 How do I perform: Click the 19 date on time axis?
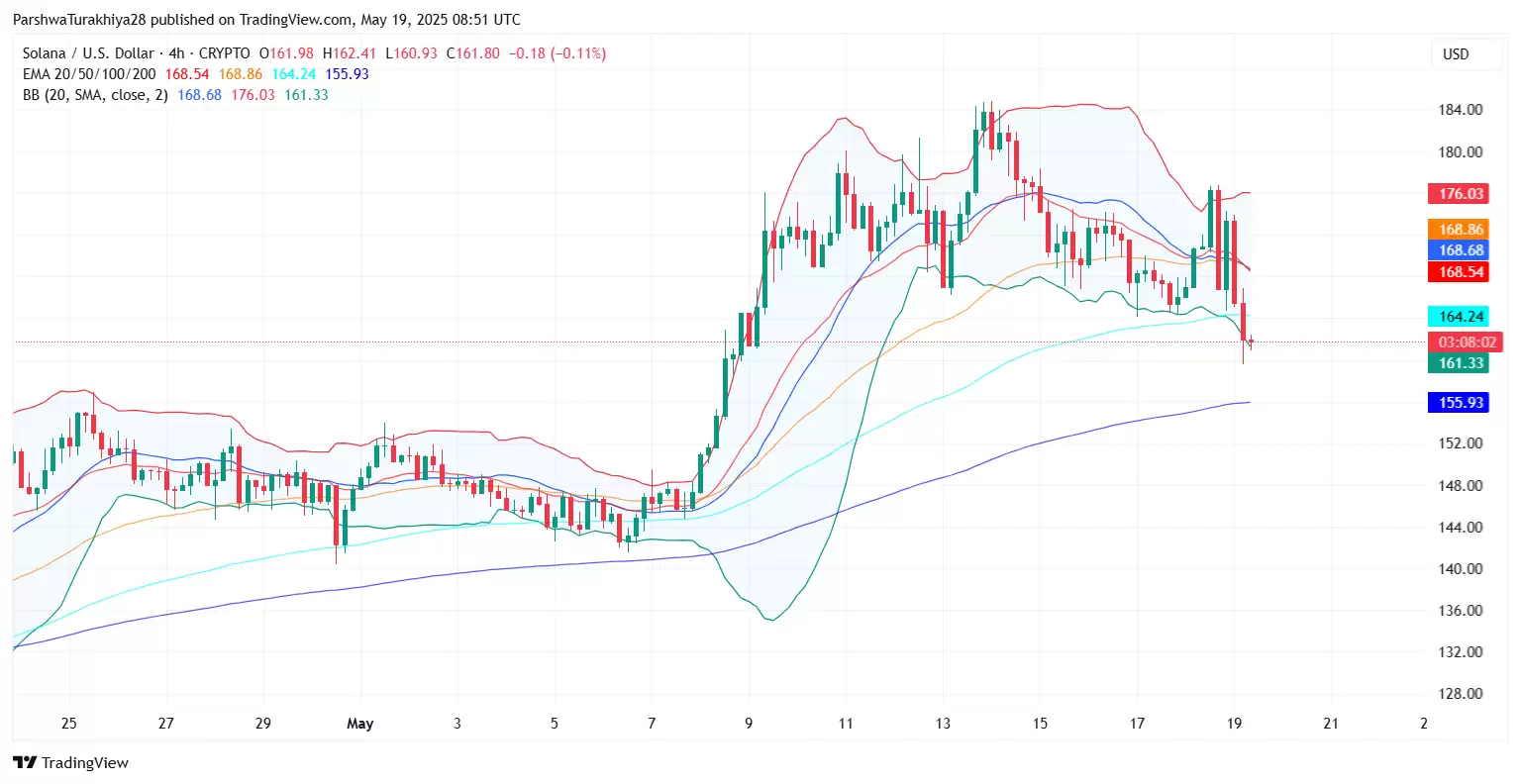[x=1234, y=724]
